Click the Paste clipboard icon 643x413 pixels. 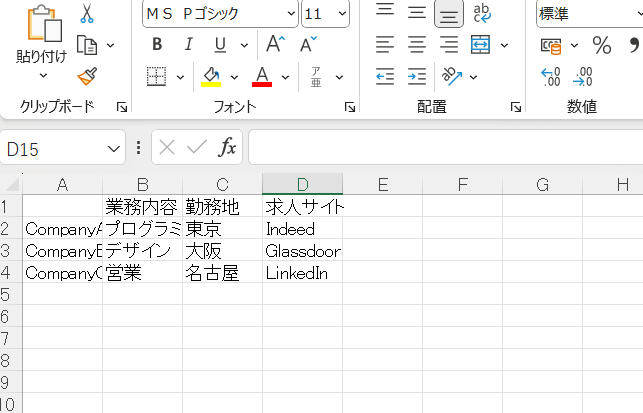[44, 24]
